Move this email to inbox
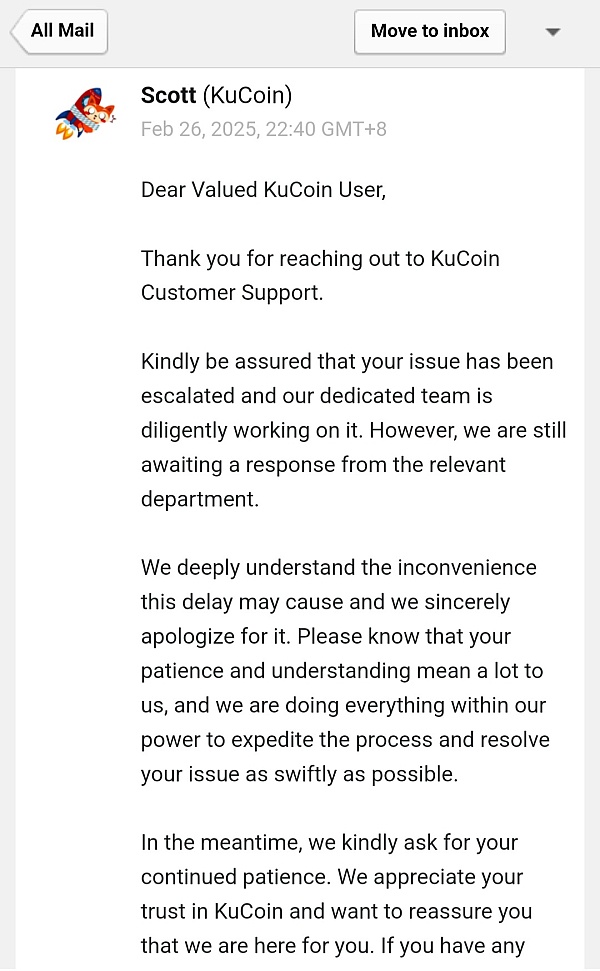This screenshot has width=600, height=971. coord(430,31)
